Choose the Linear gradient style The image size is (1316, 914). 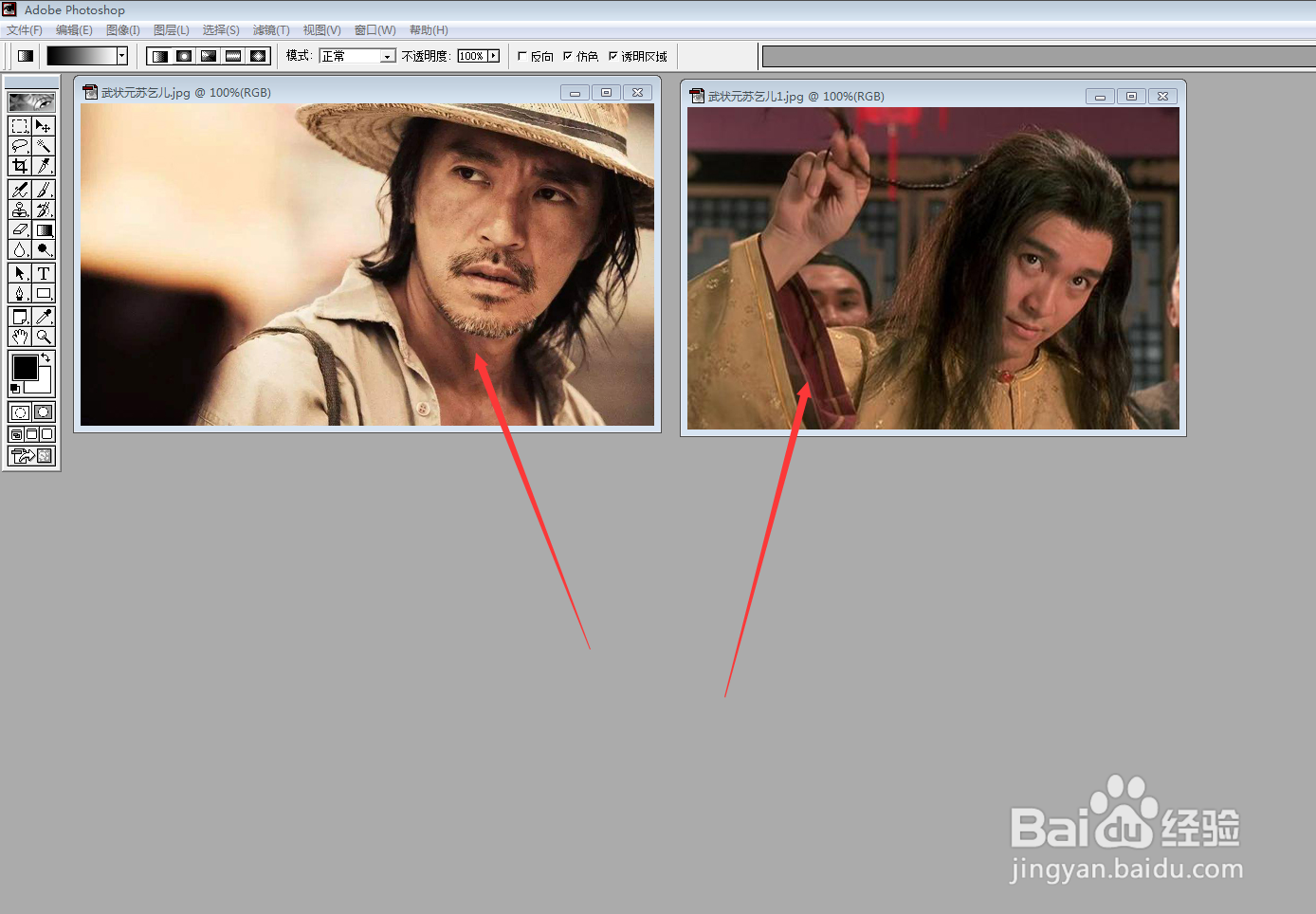[x=160, y=56]
